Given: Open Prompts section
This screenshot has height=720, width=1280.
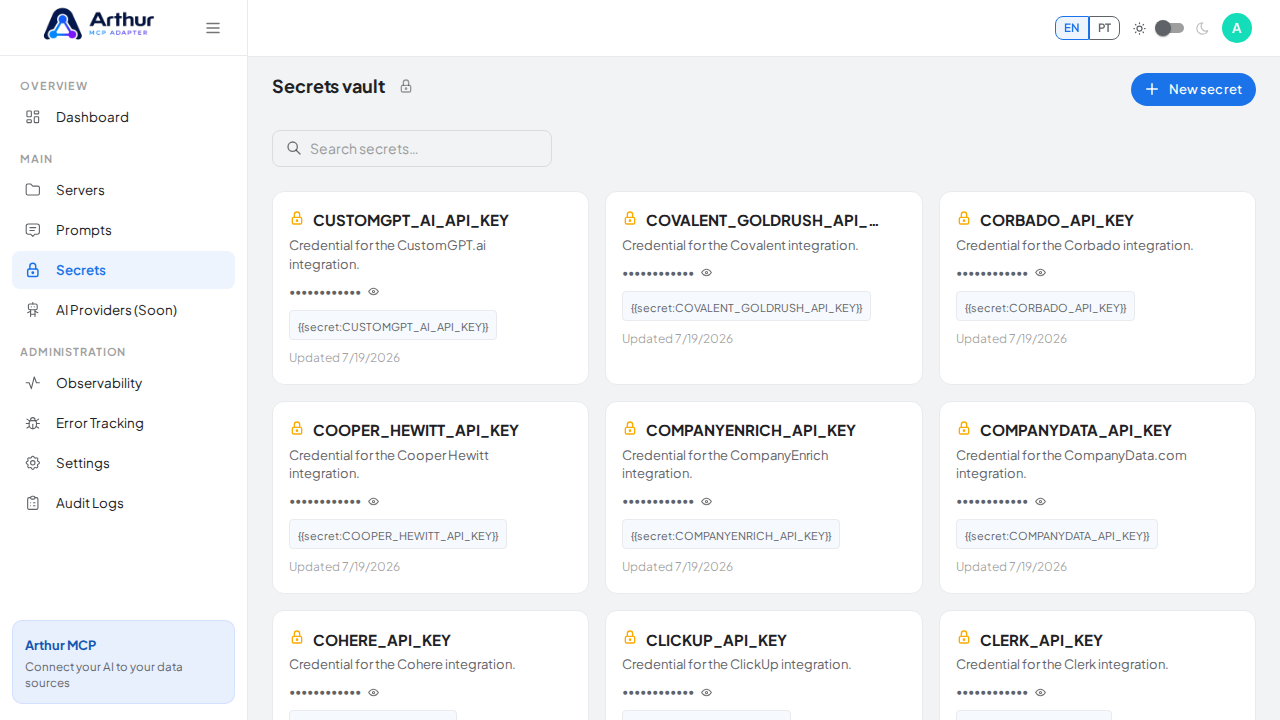Looking at the screenshot, I should 123,230.
